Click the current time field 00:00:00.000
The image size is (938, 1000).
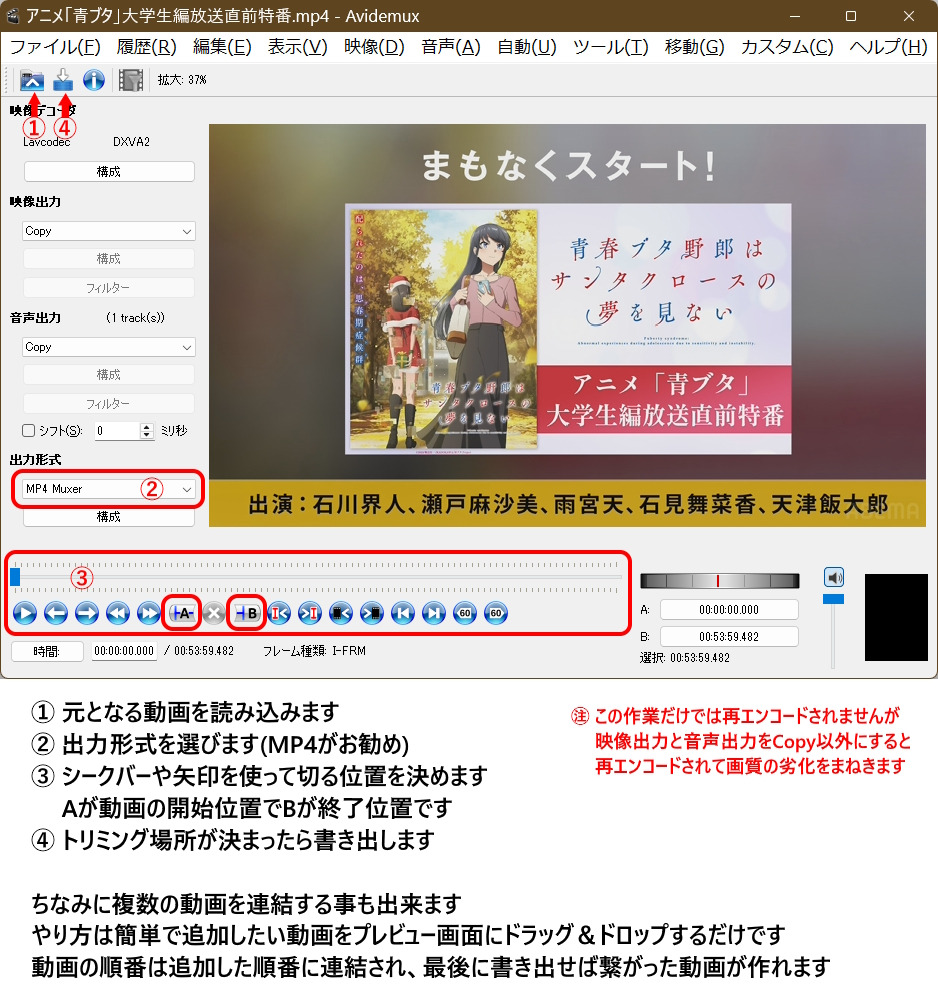click(124, 651)
